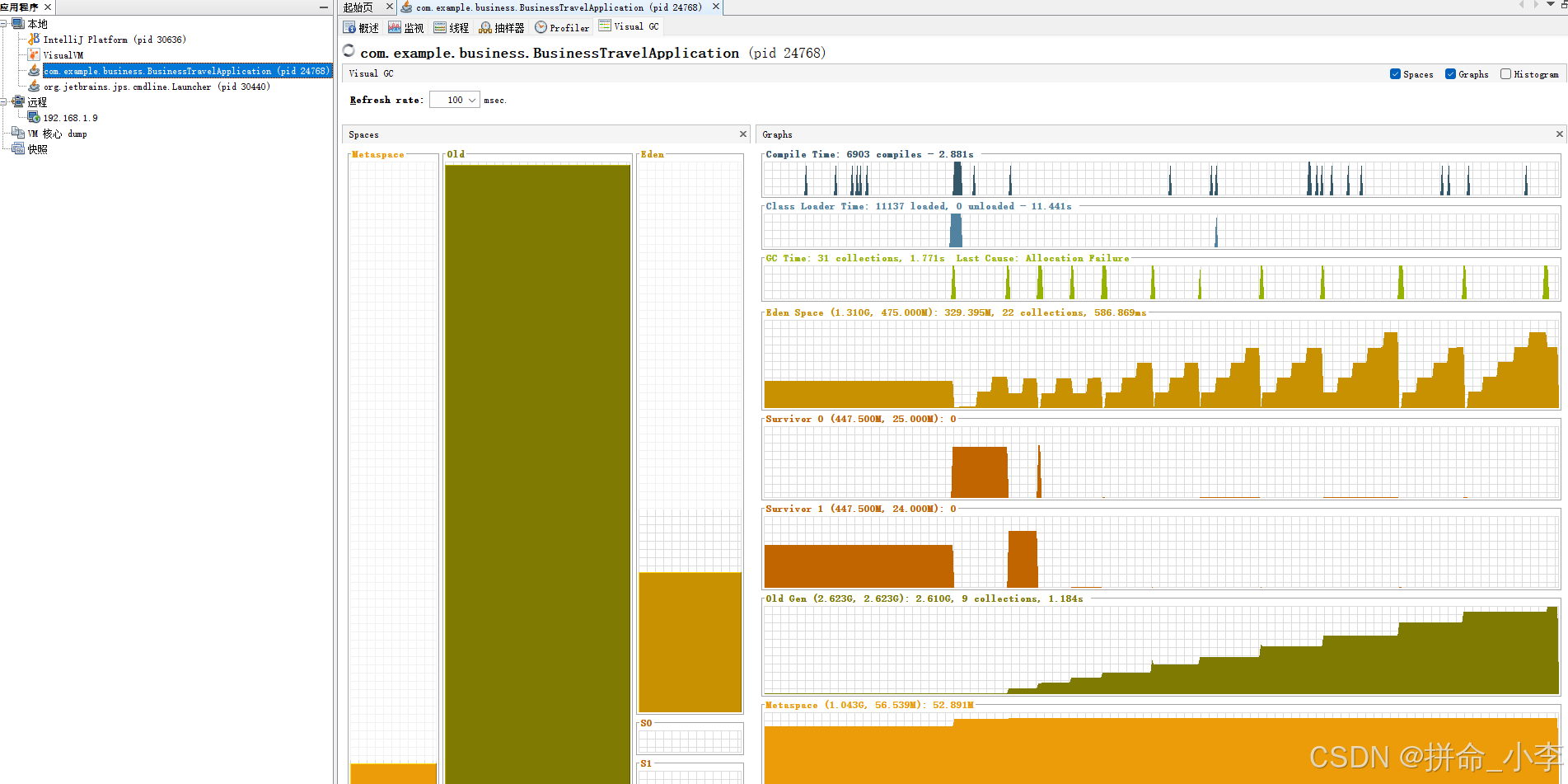Open the Profiler tab

coord(563,27)
